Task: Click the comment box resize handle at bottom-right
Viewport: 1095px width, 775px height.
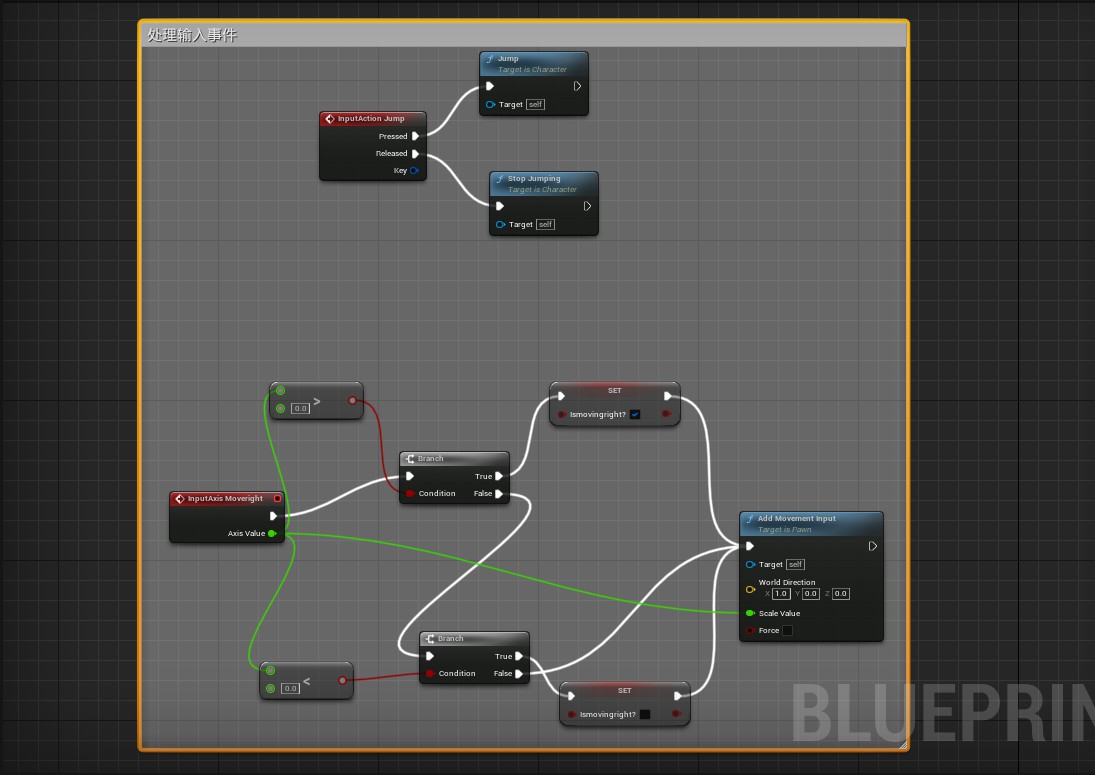Action: click(x=902, y=744)
